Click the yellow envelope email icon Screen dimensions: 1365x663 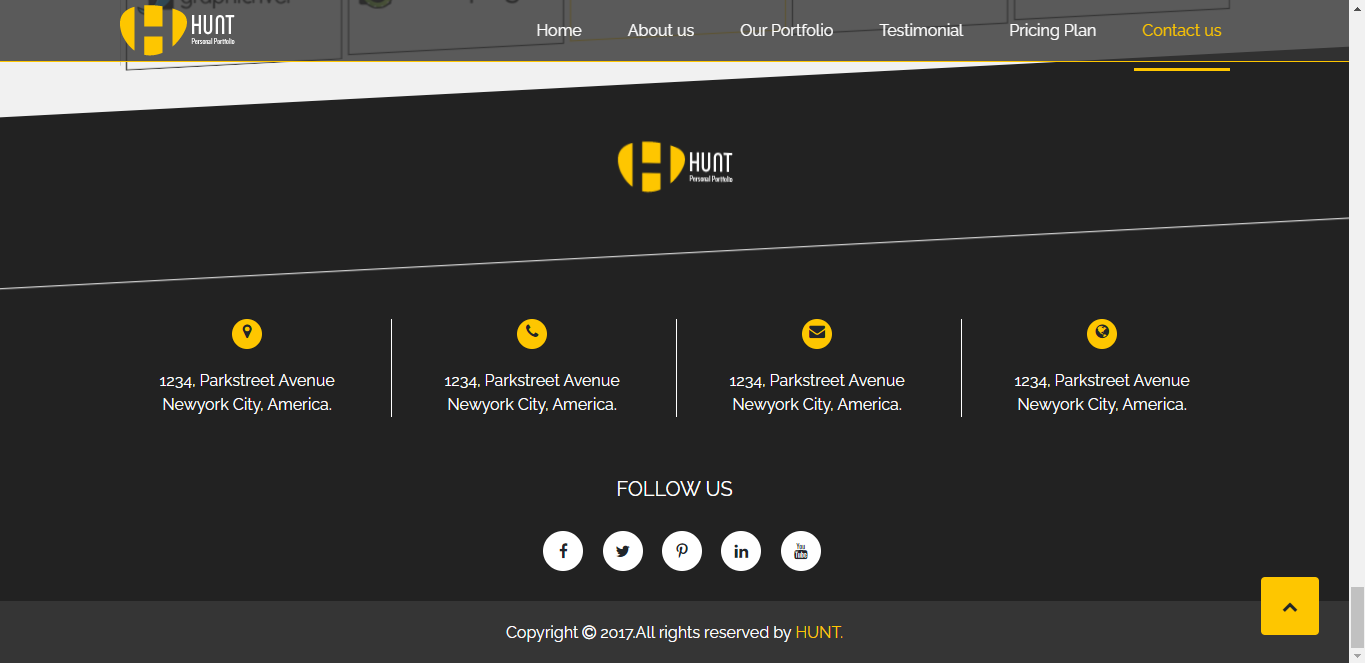click(817, 334)
